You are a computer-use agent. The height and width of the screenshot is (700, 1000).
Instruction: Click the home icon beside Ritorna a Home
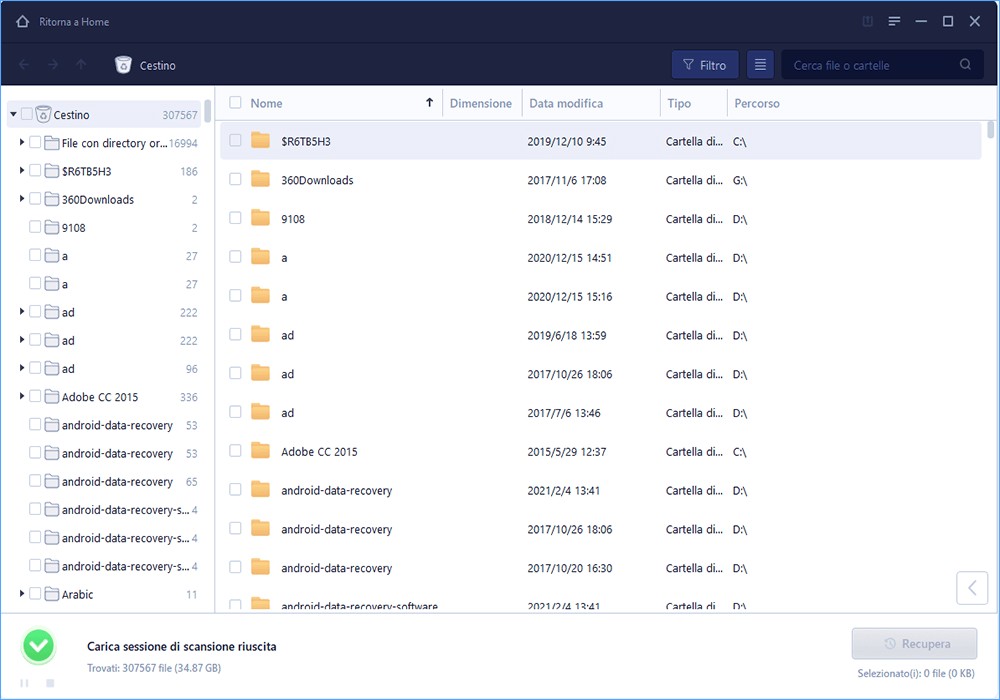coord(22,22)
